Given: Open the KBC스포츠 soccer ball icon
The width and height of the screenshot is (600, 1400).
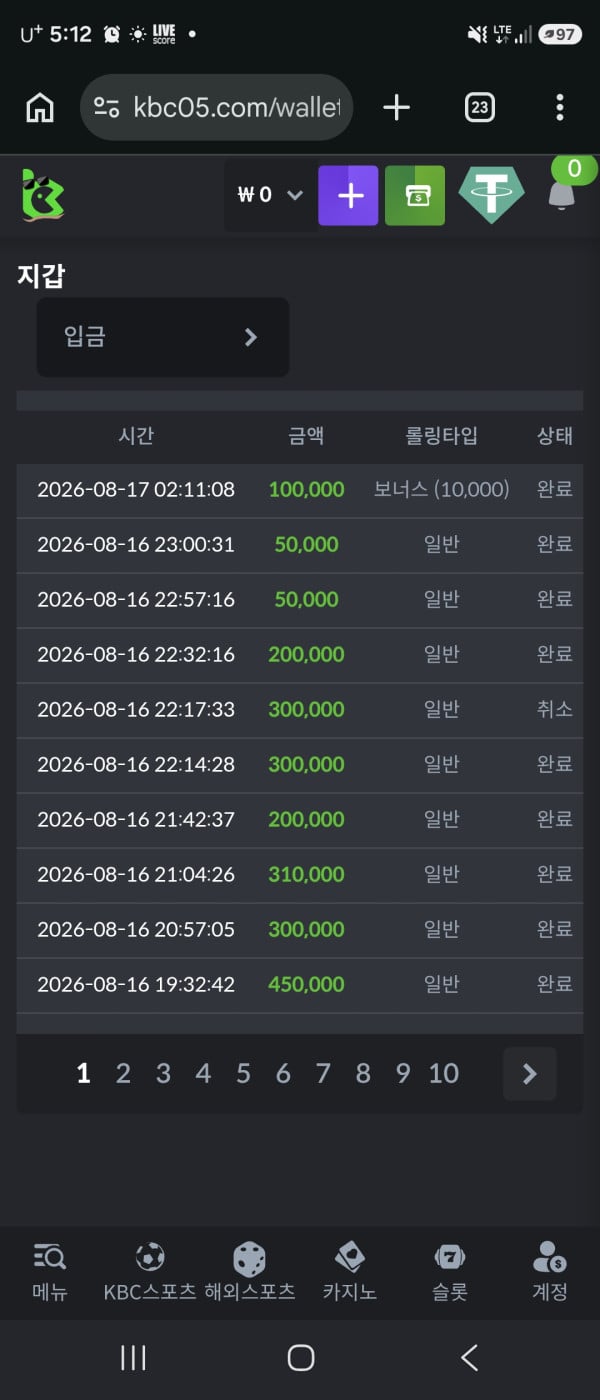Looking at the screenshot, I should pos(150,1257).
